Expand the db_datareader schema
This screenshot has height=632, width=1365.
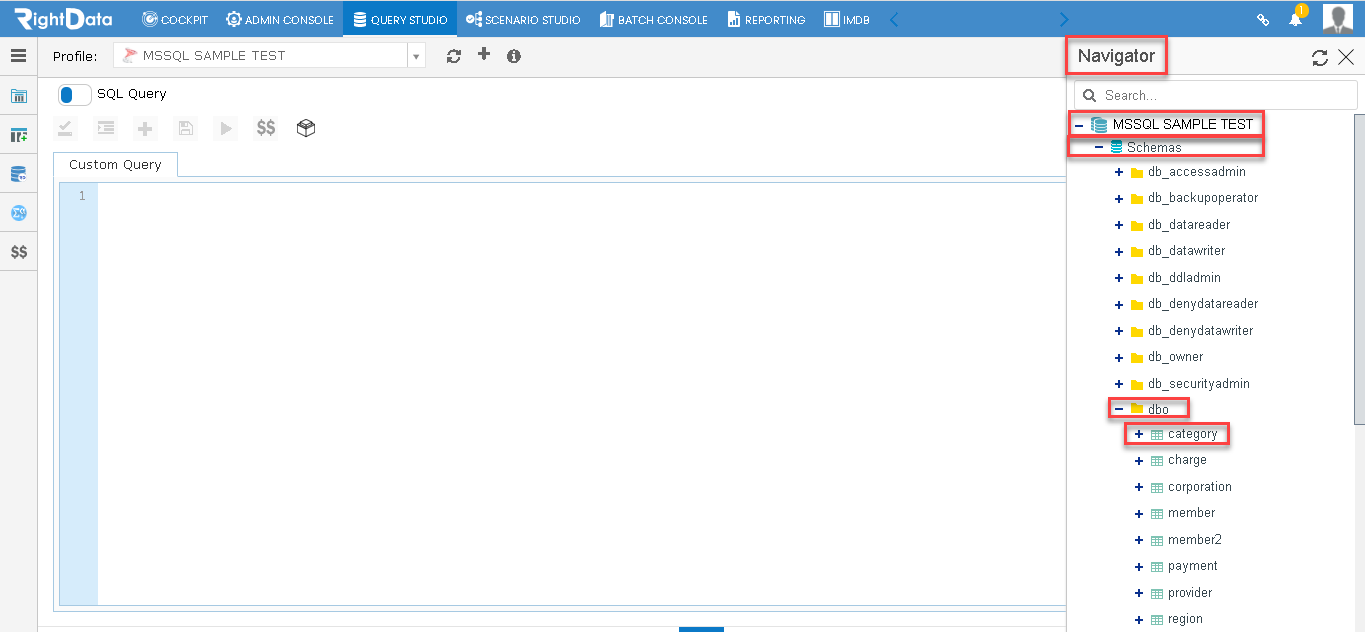pos(1119,225)
